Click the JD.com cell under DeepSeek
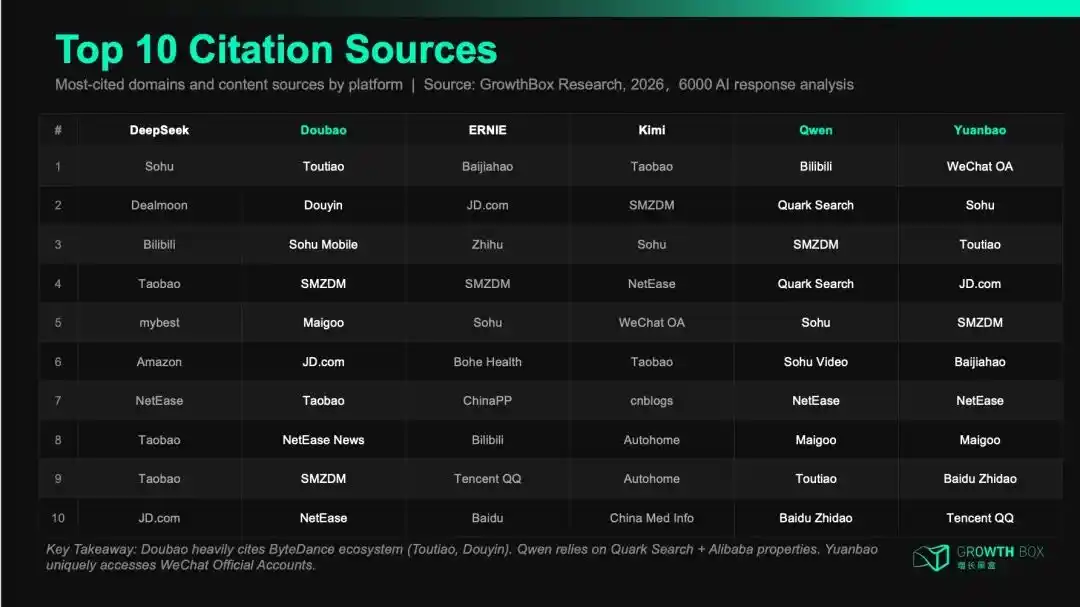Image resolution: width=1080 pixels, height=607 pixels. click(159, 518)
